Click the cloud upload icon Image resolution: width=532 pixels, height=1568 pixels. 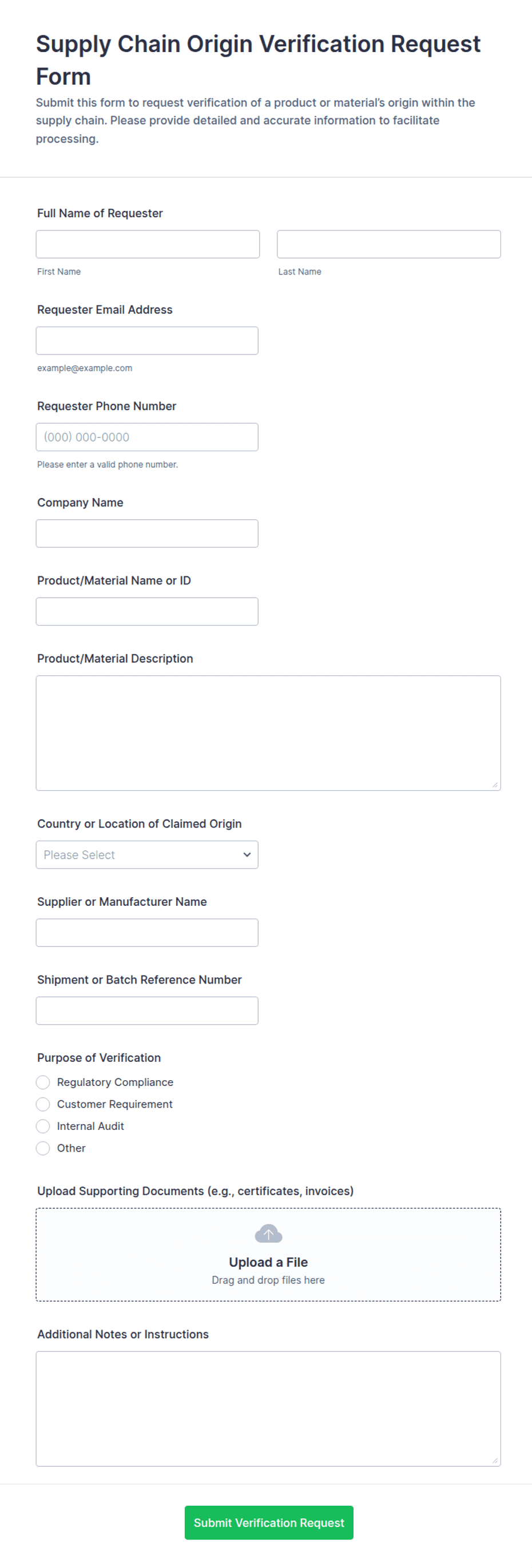[x=268, y=1234]
